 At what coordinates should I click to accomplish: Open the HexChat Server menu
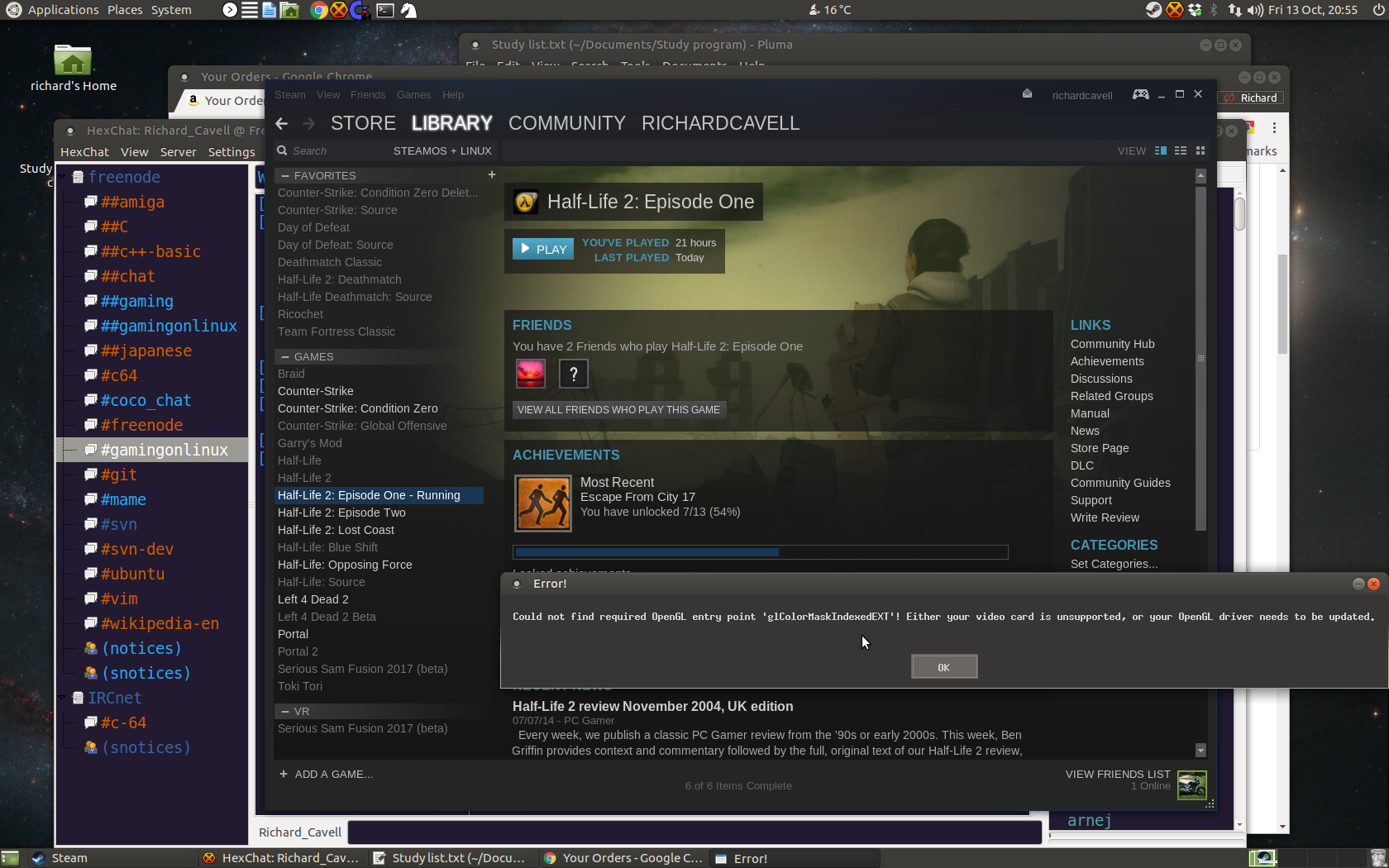[x=179, y=152]
